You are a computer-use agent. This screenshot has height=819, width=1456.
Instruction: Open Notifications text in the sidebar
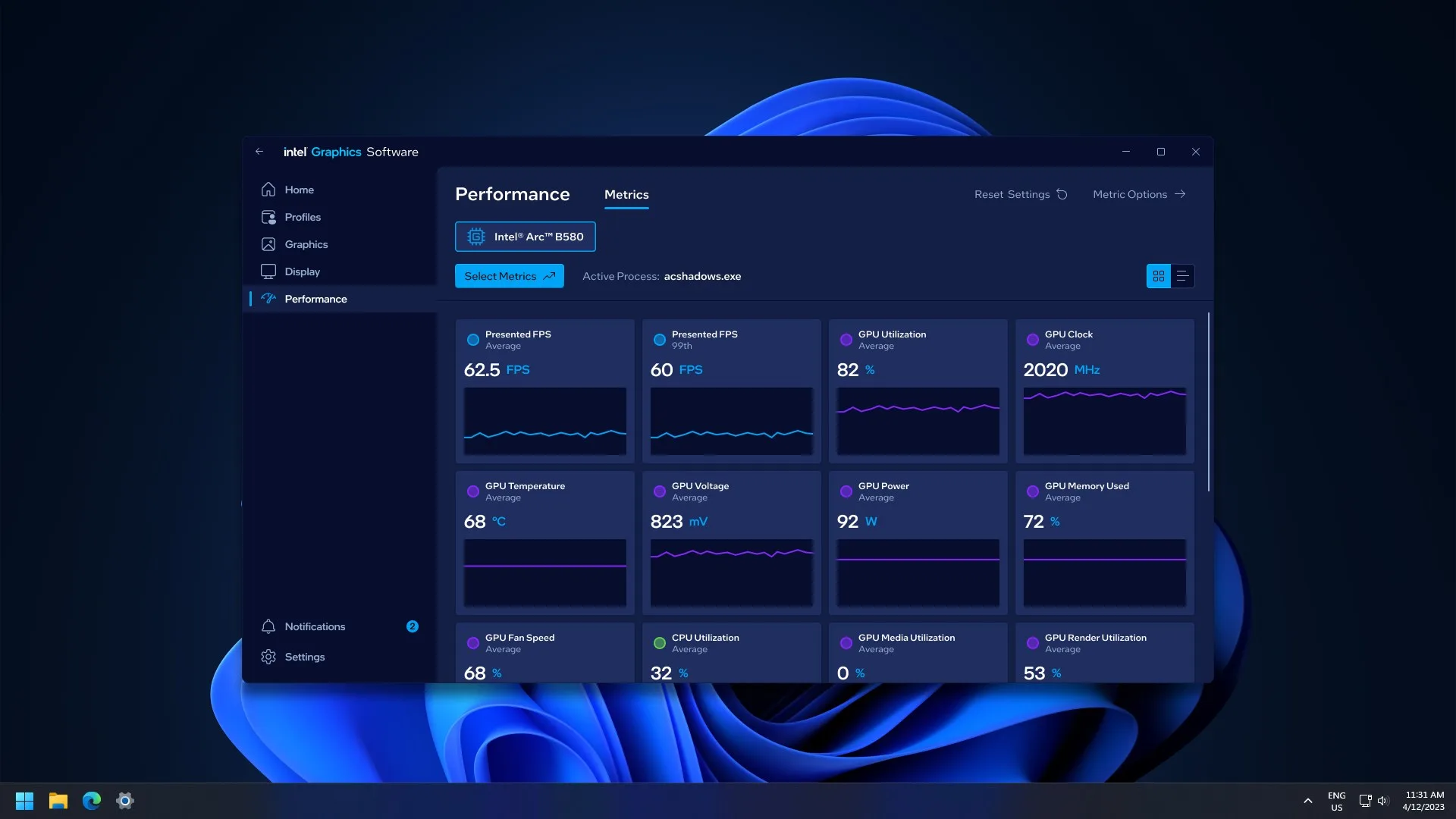coord(315,626)
